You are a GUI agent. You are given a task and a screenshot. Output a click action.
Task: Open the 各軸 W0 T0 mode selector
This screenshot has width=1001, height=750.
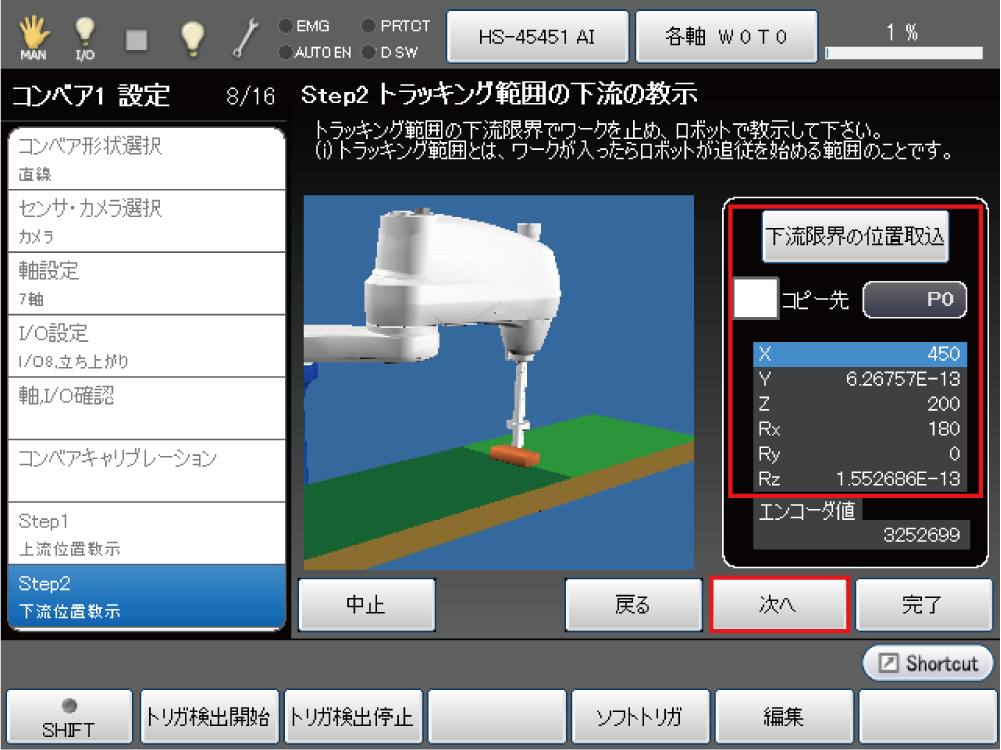[x=727, y=37]
